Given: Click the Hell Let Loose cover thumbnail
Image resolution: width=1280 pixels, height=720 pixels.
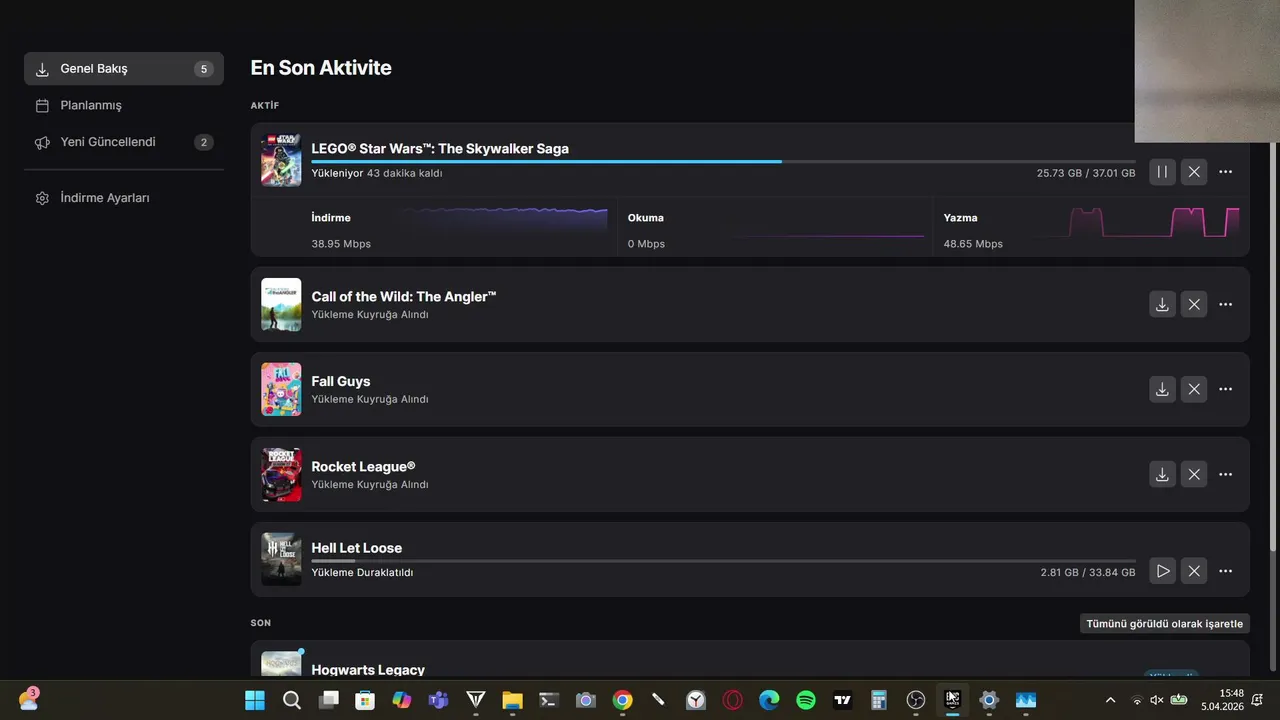Looking at the screenshot, I should click(281, 559).
